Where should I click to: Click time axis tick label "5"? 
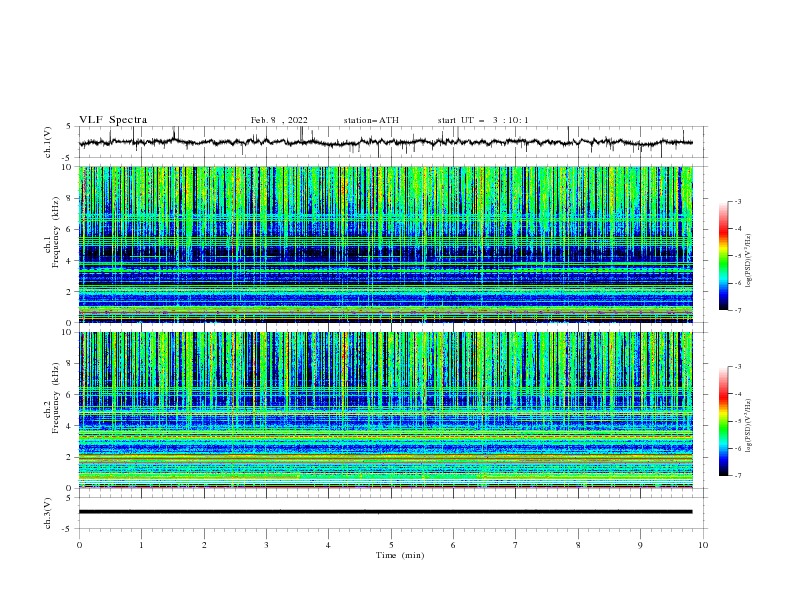391,545
